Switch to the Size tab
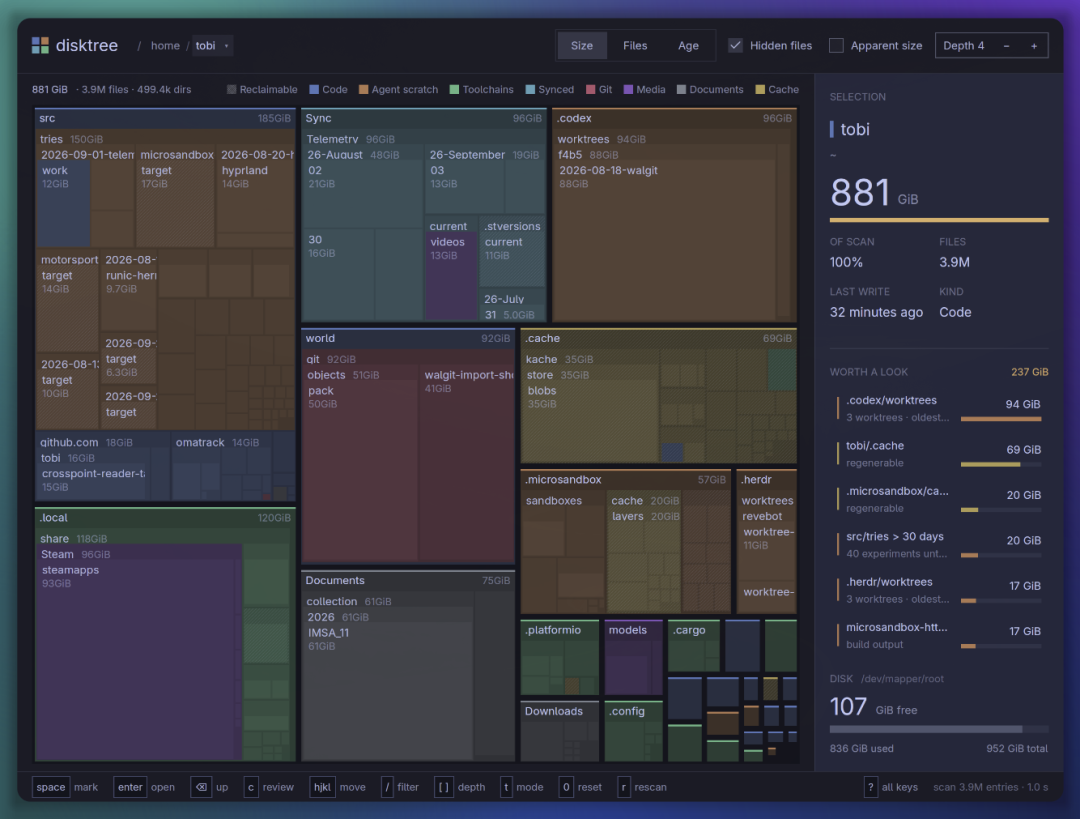Image resolution: width=1080 pixels, height=819 pixels. [581, 45]
